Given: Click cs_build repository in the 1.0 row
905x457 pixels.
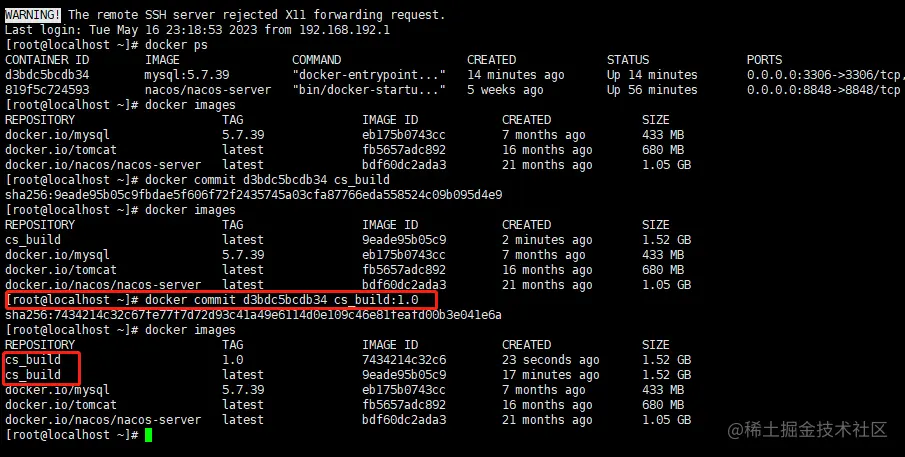Looking at the screenshot, I should coord(33,360).
